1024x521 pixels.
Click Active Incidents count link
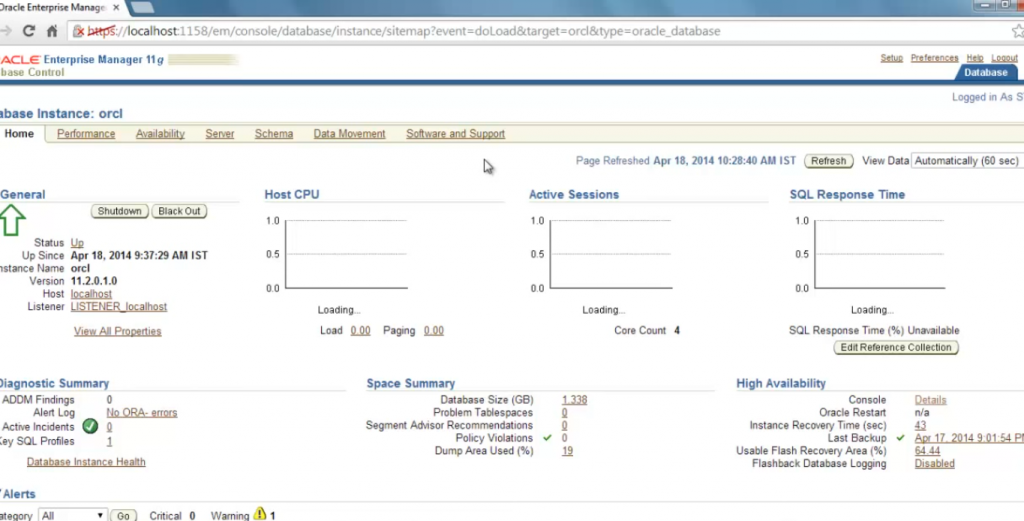coord(109,426)
